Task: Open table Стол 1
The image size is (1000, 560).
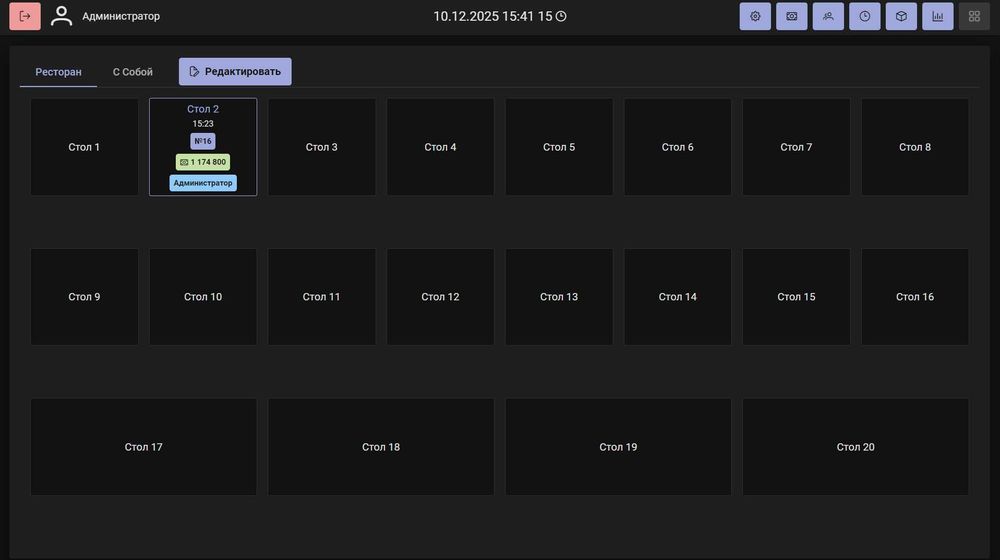Action: [x=84, y=147]
